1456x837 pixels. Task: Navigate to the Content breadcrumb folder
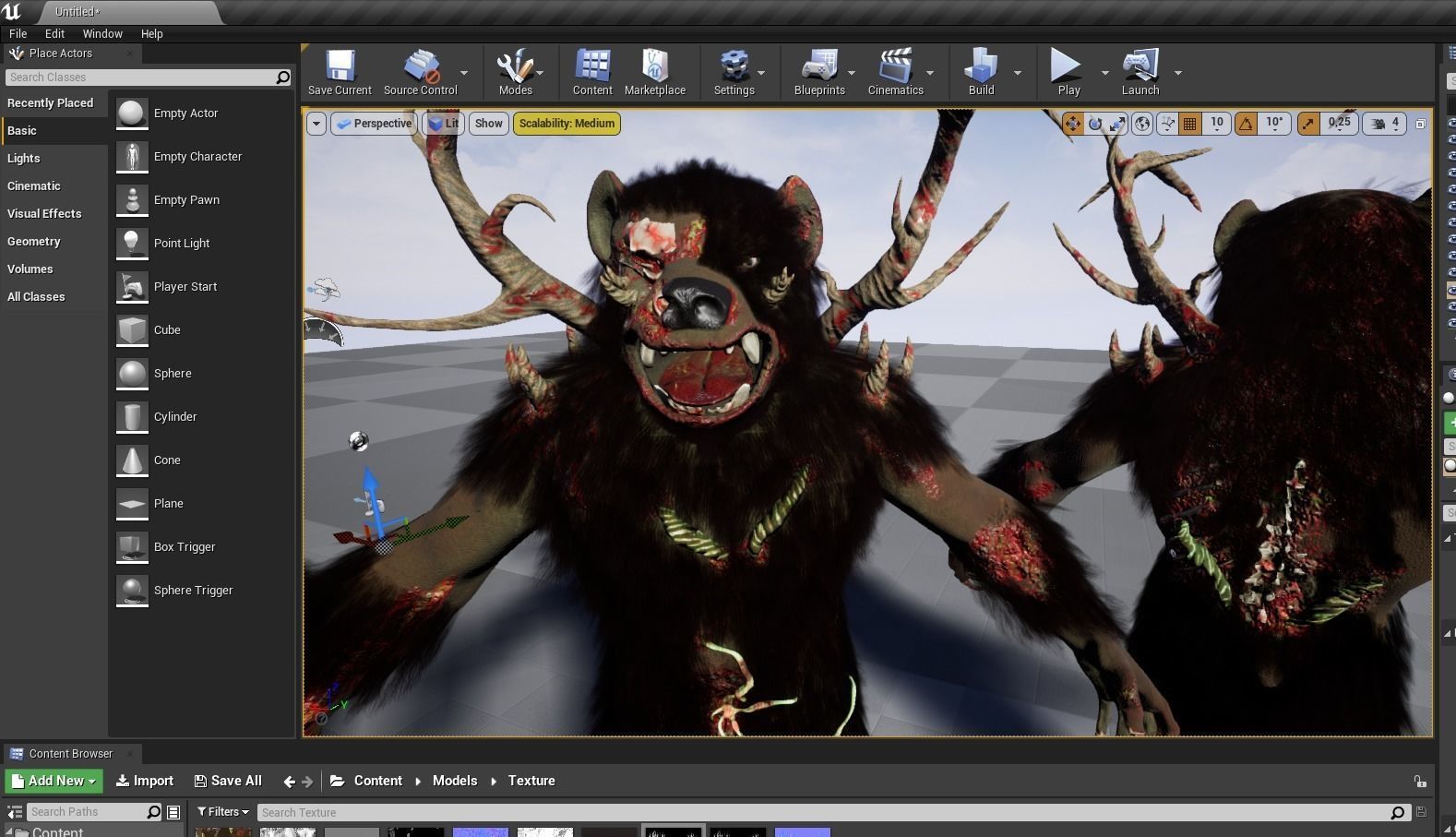[x=378, y=781]
